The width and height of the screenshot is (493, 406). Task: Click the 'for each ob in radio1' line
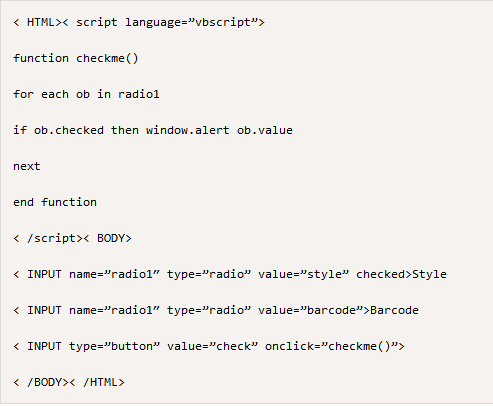coord(86,94)
